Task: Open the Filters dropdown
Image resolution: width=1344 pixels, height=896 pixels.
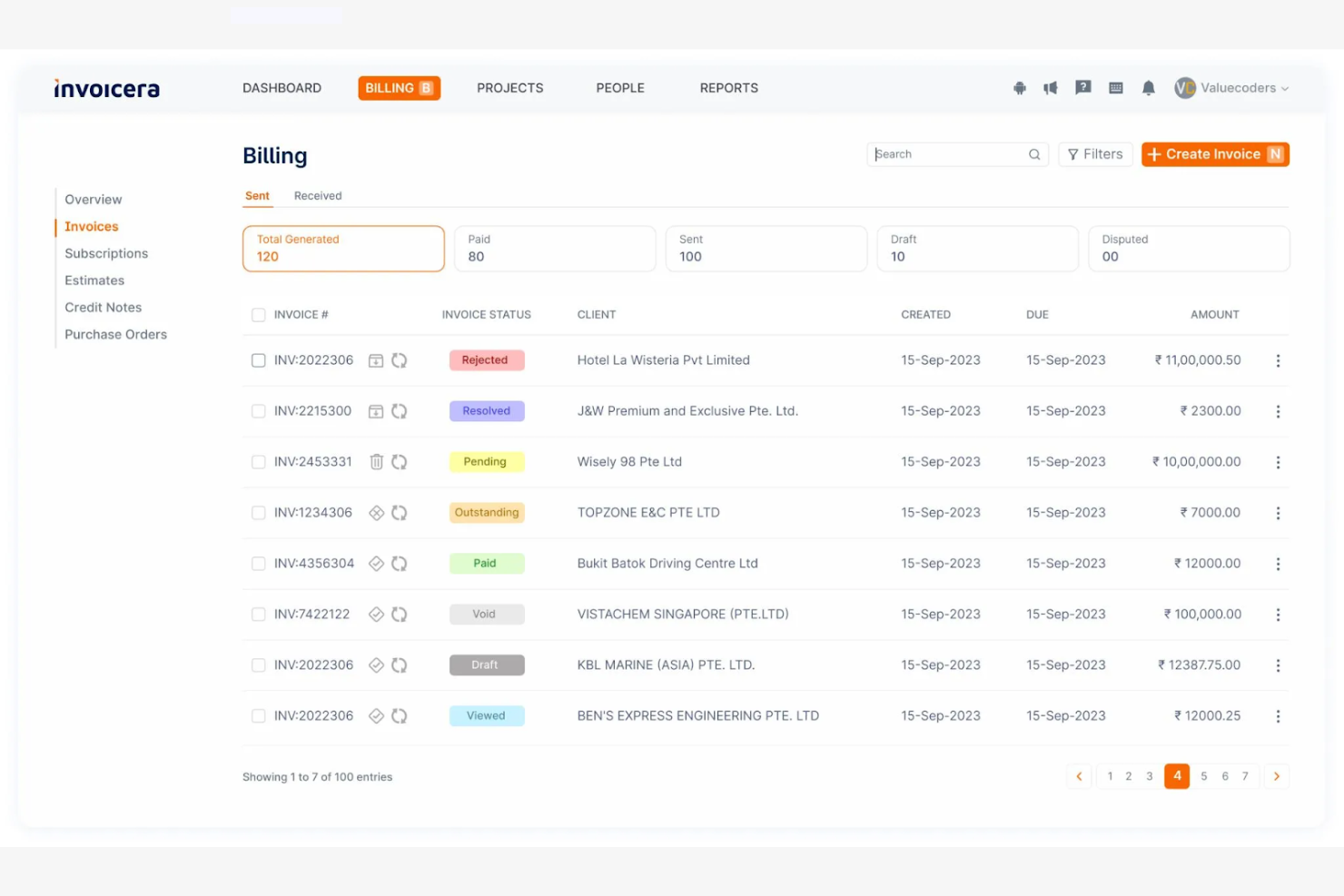Action: 1095,153
